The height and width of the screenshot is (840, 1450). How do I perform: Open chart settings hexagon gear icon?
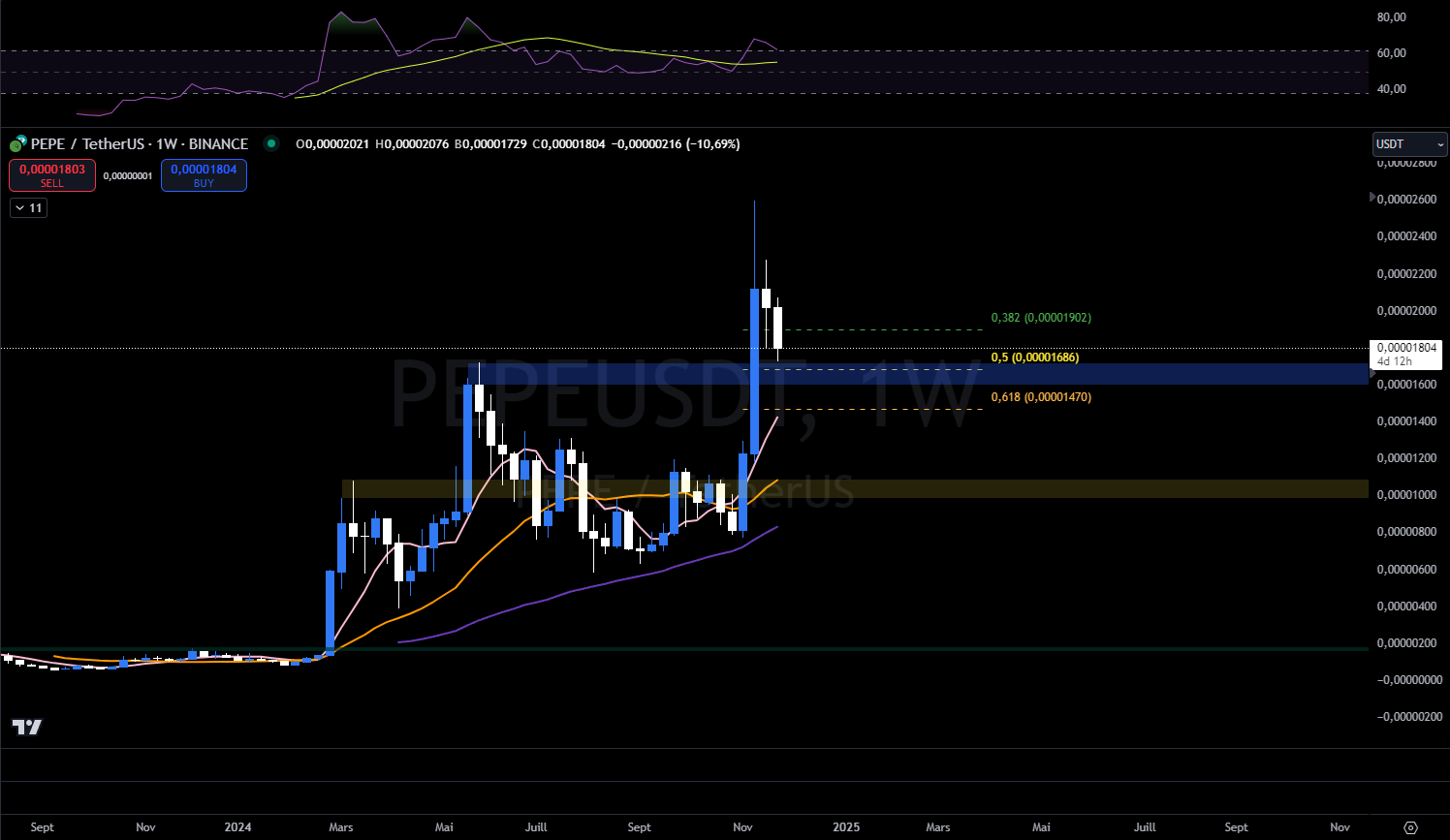(x=1410, y=827)
